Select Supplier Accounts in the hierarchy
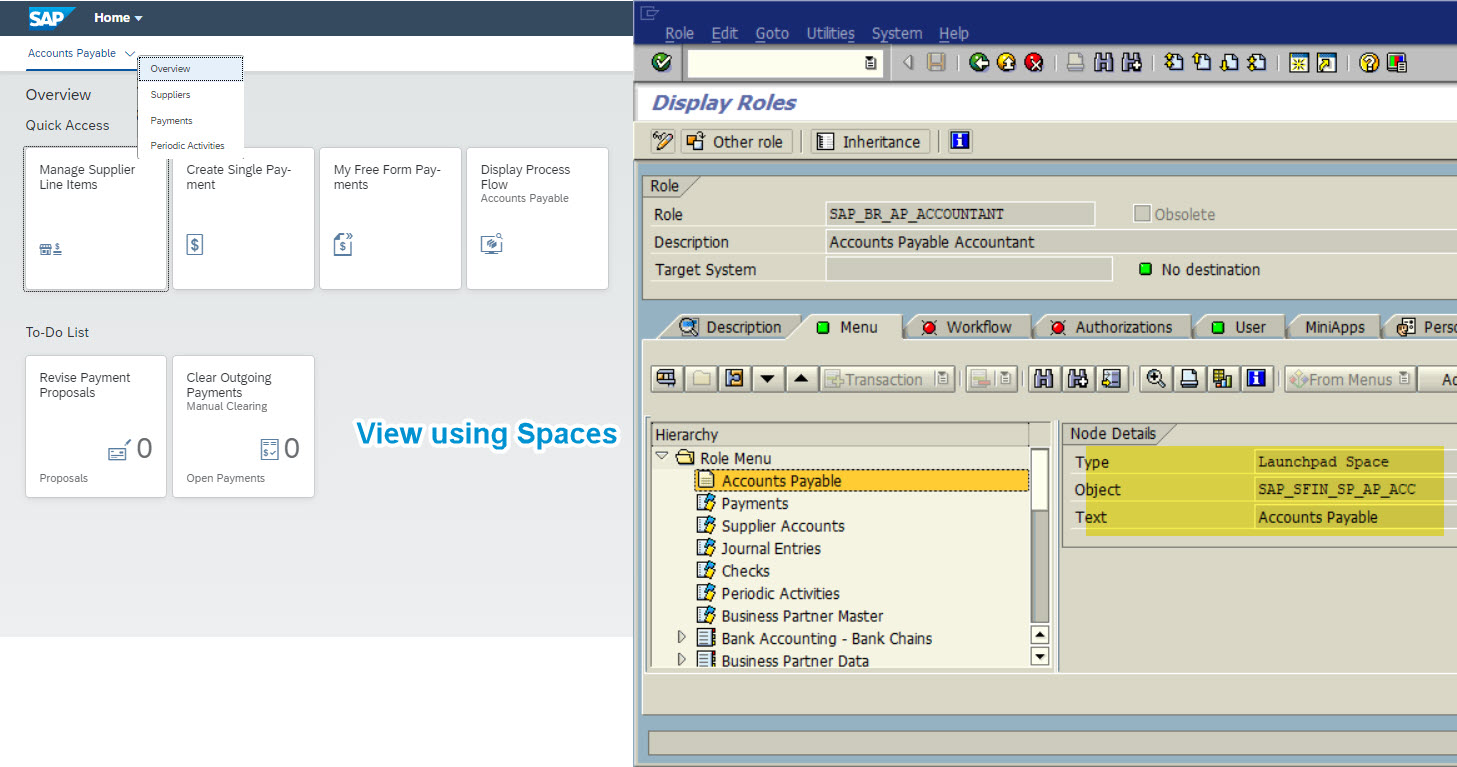Screen dimensions: 1457x767 [783, 526]
